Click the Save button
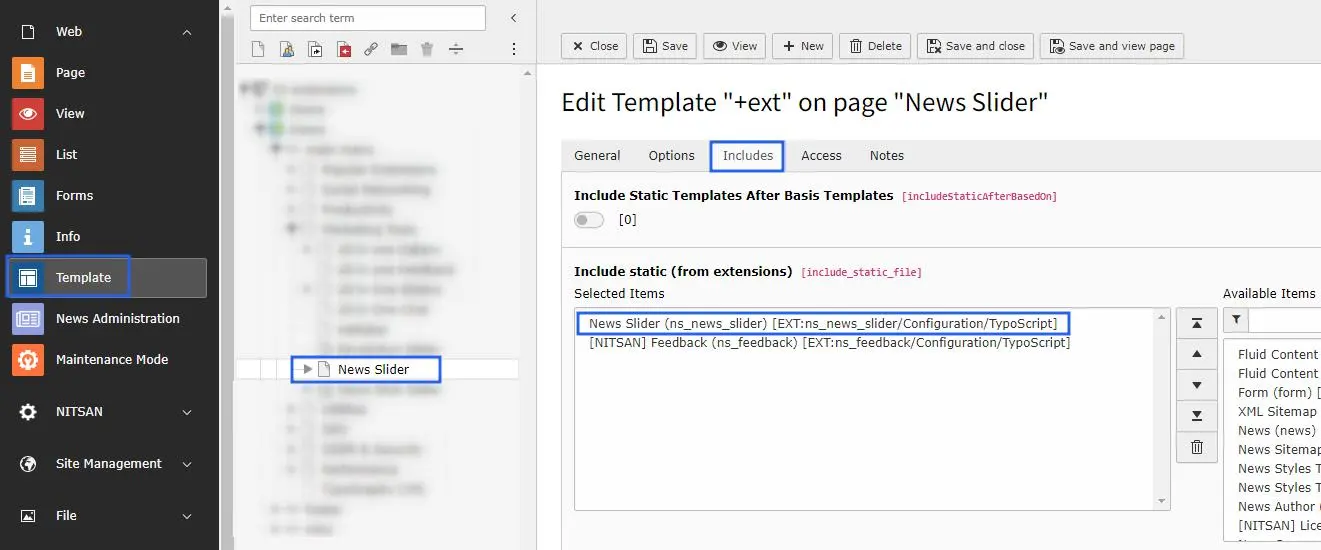The height and width of the screenshot is (550, 1321). (665, 46)
